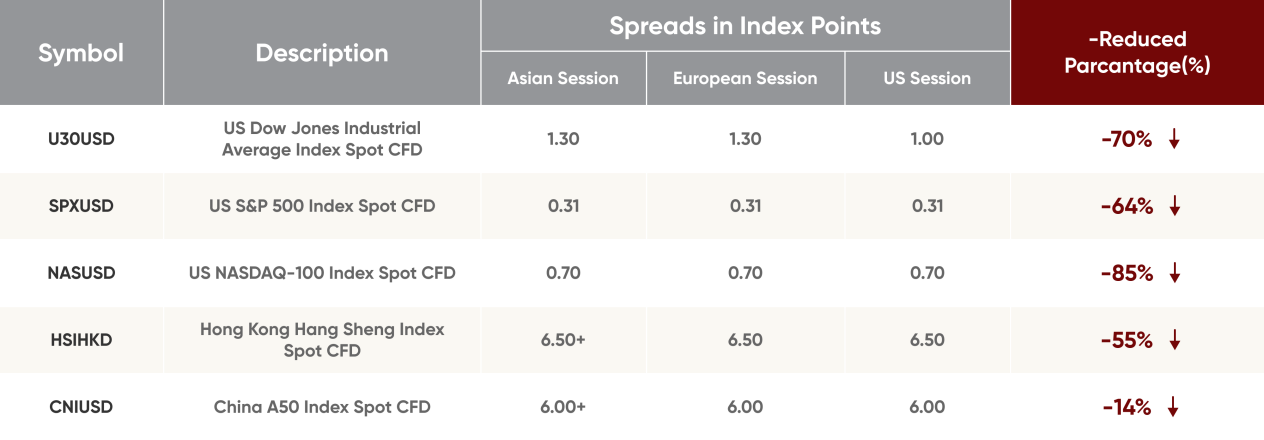Click the arrow icon next to -14%
The height and width of the screenshot is (440, 1264).
coord(1174,408)
